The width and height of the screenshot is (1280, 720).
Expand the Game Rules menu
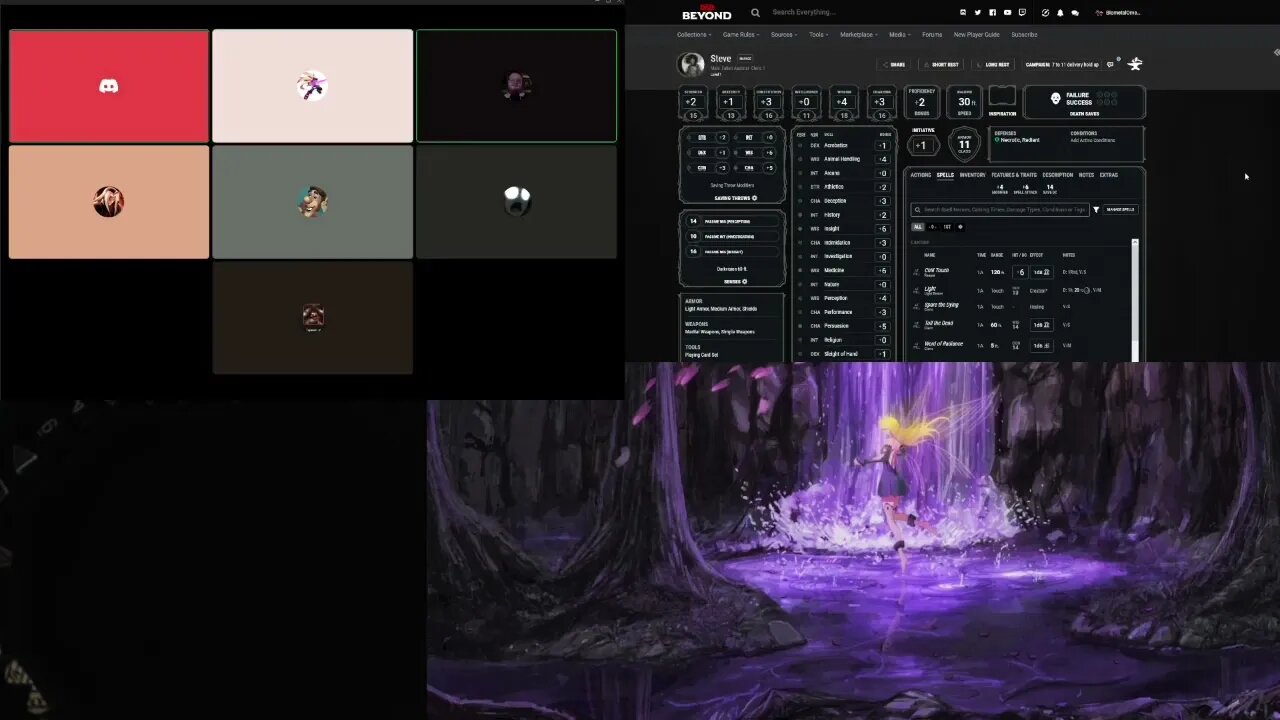741,35
